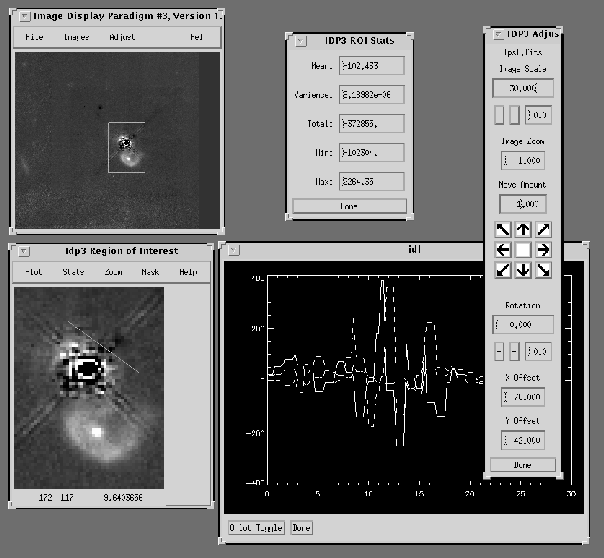Click the Rotation value field
The width and height of the screenshot is (604, 558).
[523, 324]
